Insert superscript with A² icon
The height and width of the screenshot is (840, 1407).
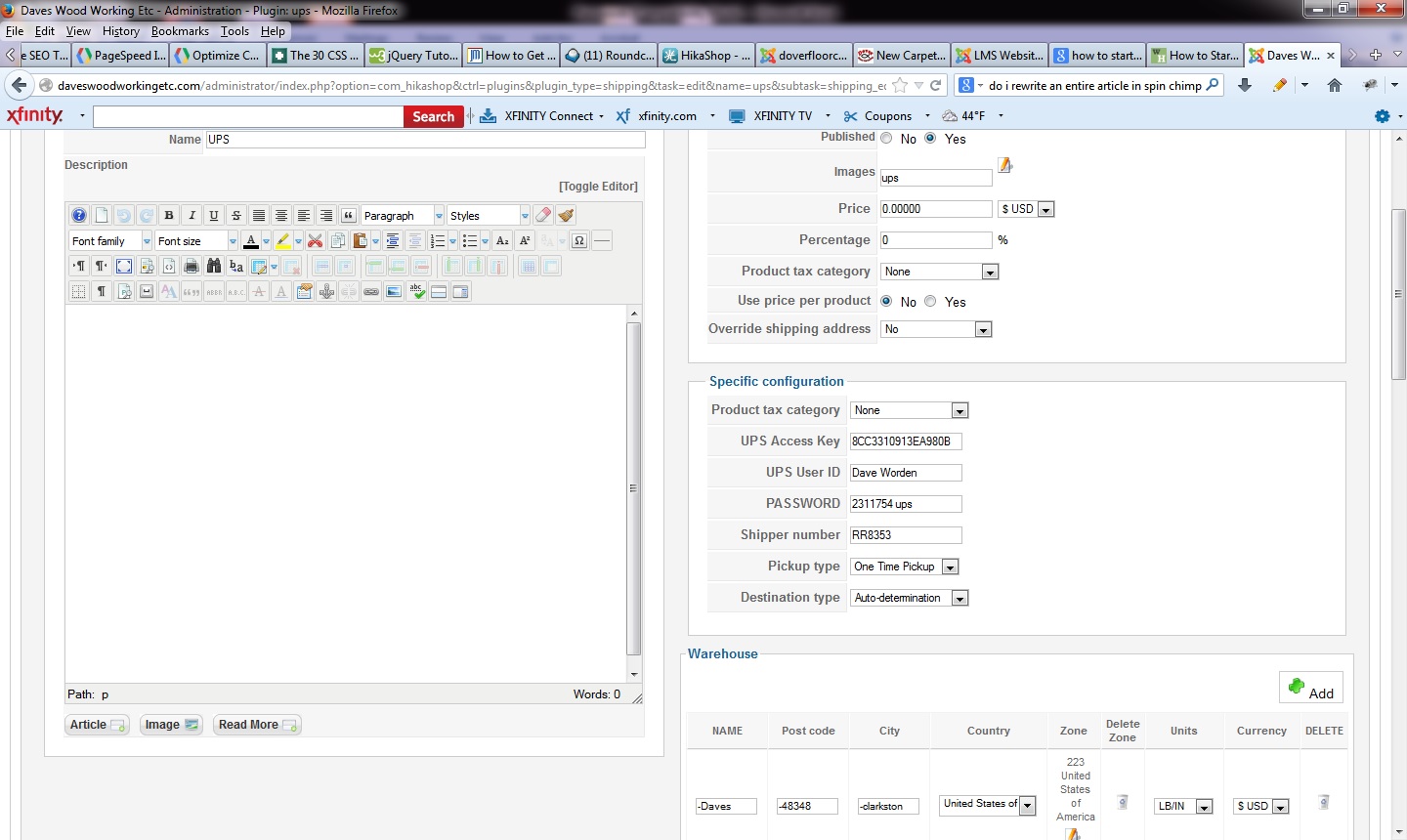[525, 240]
